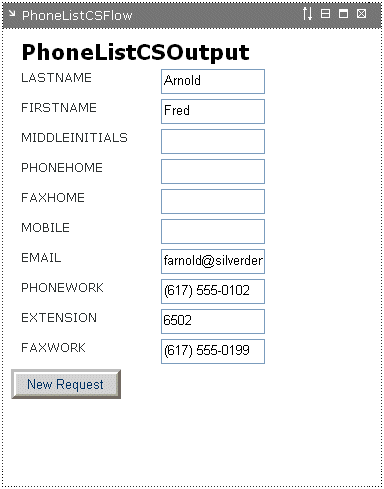Focus the empty MIDDLEINITIALS field
The height and width of the screenshot is (489, 384).
pyautogui.click(x=213, y=141)
